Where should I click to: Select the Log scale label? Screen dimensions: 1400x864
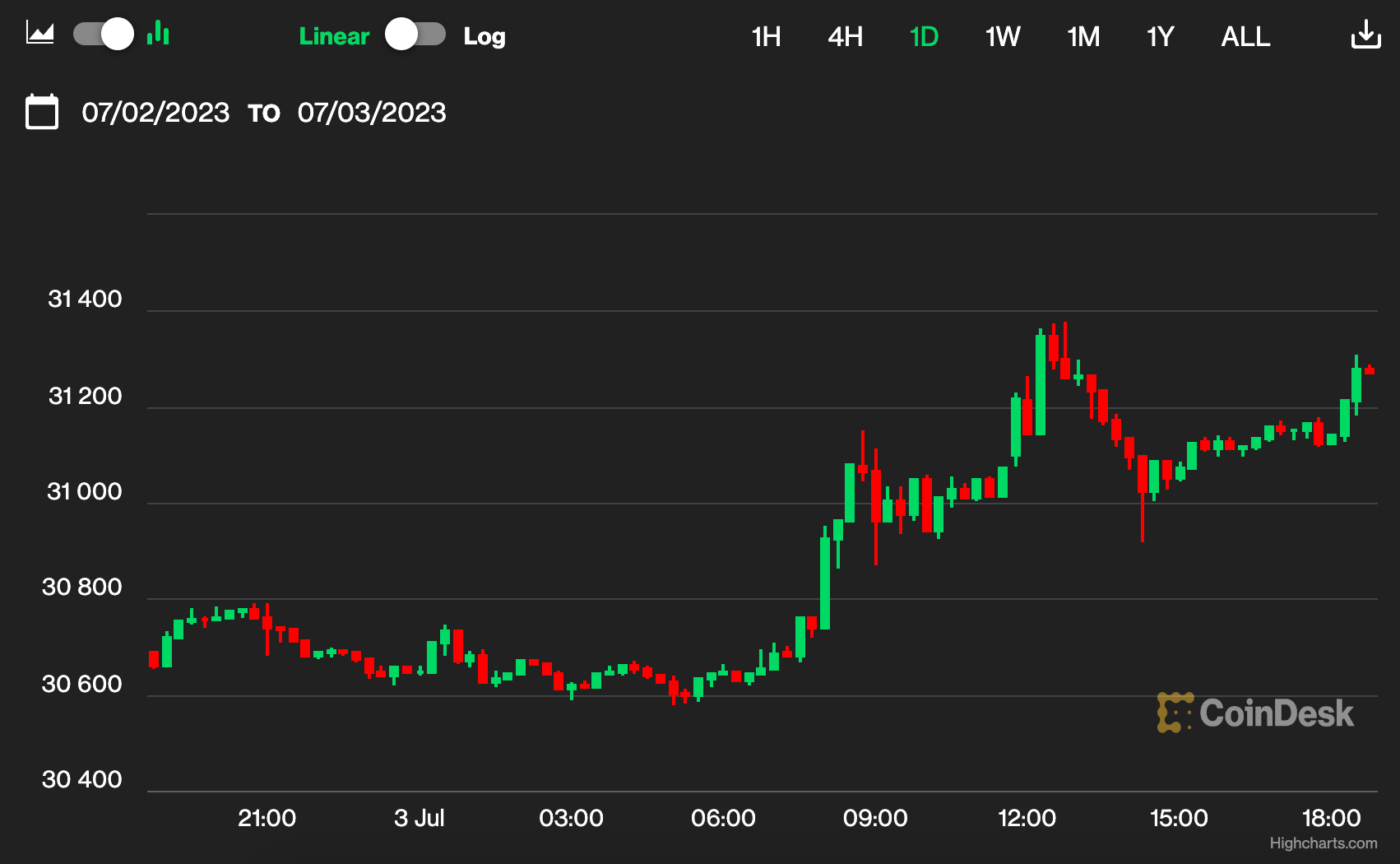click(x=484, y=37)
